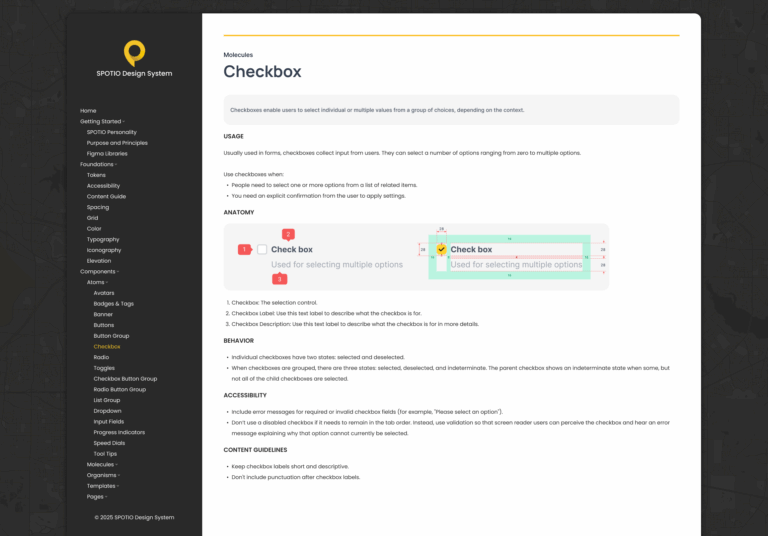Click the USAGE section heading

point(234,136)
